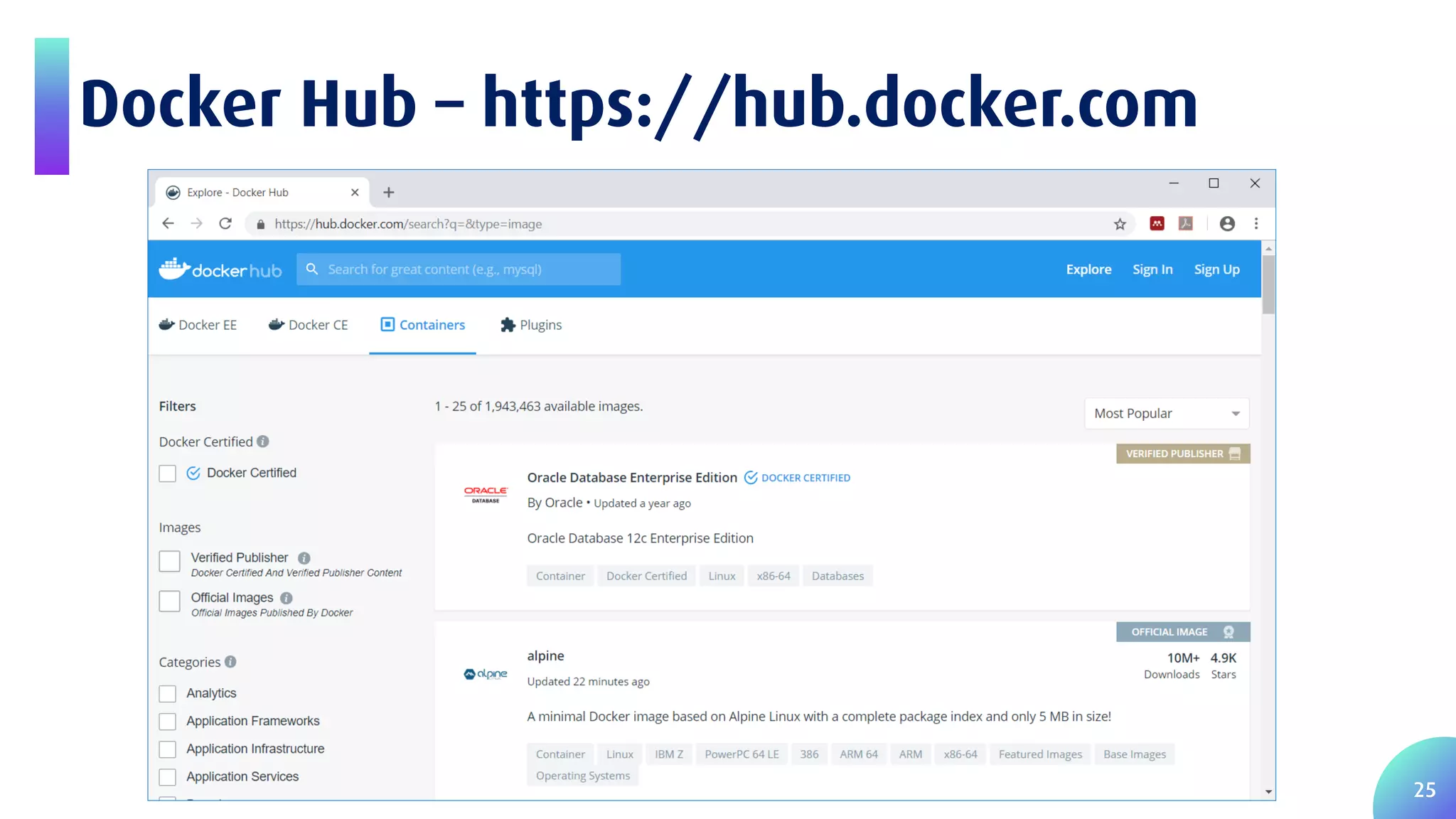Click scrollbar down arrow at bottom
1456x819 pixels.
pyautogui.click(x=1268, y=792)
